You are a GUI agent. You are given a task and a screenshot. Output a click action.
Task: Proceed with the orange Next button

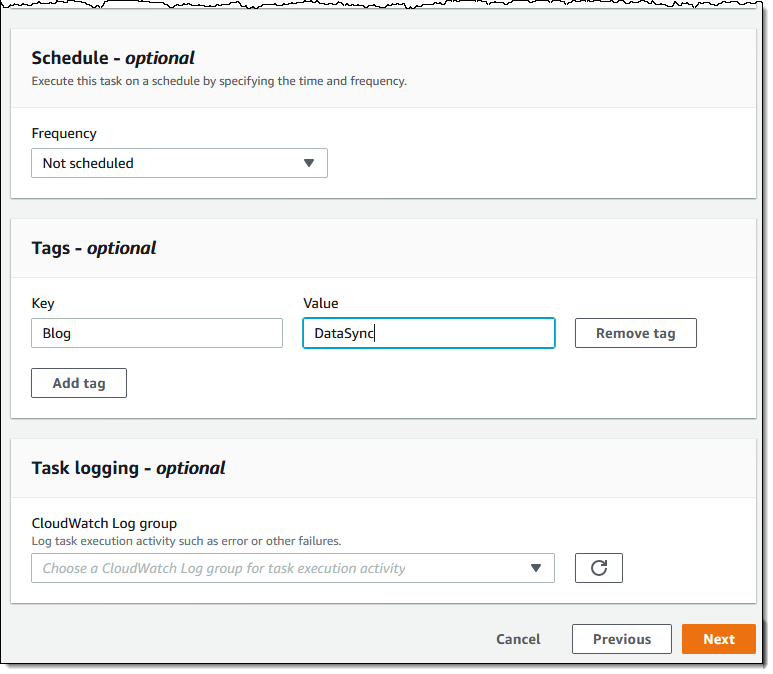pyautogui.click(x=718, y=639)
